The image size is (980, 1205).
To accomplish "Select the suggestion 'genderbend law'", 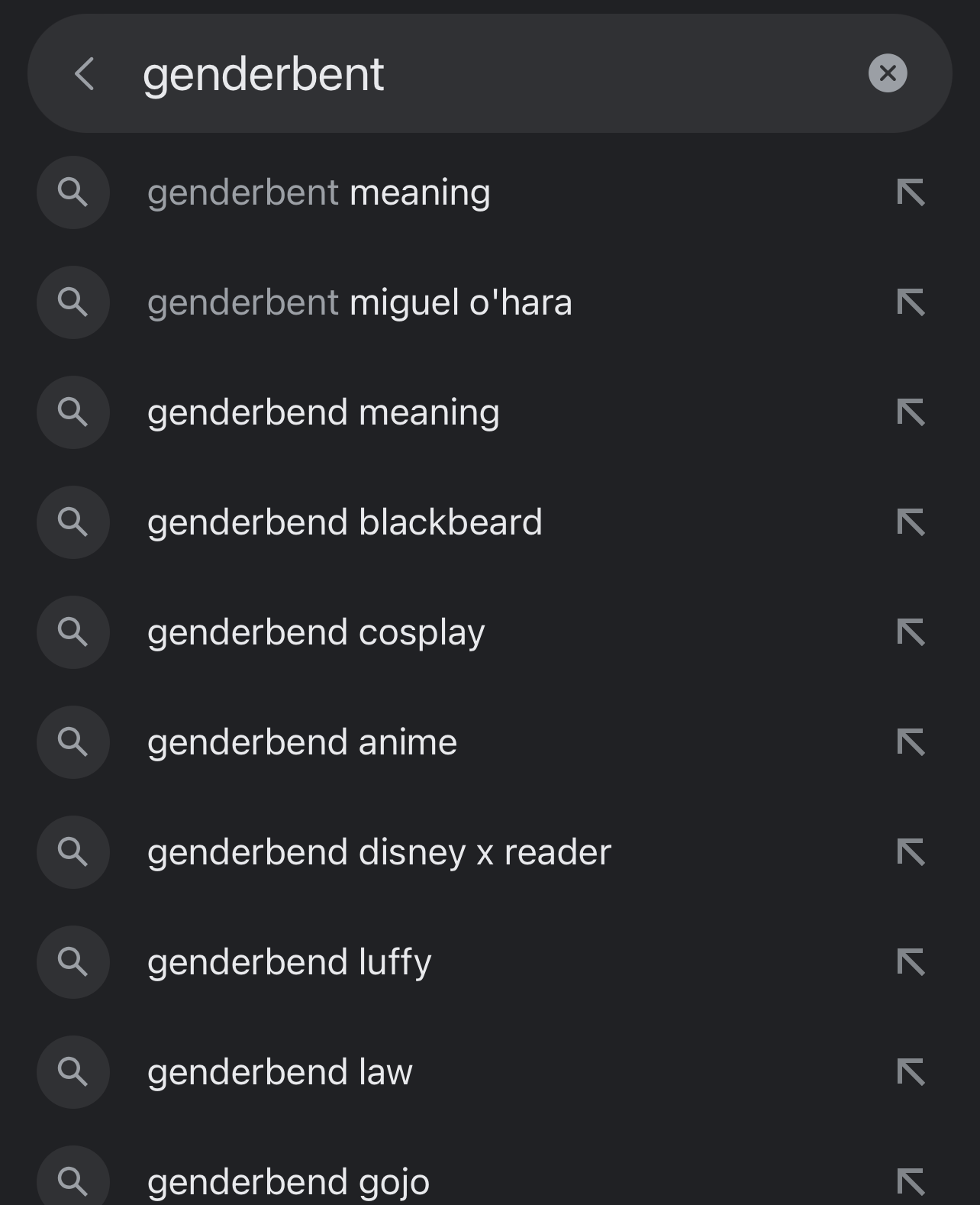I will (279, 1072).
